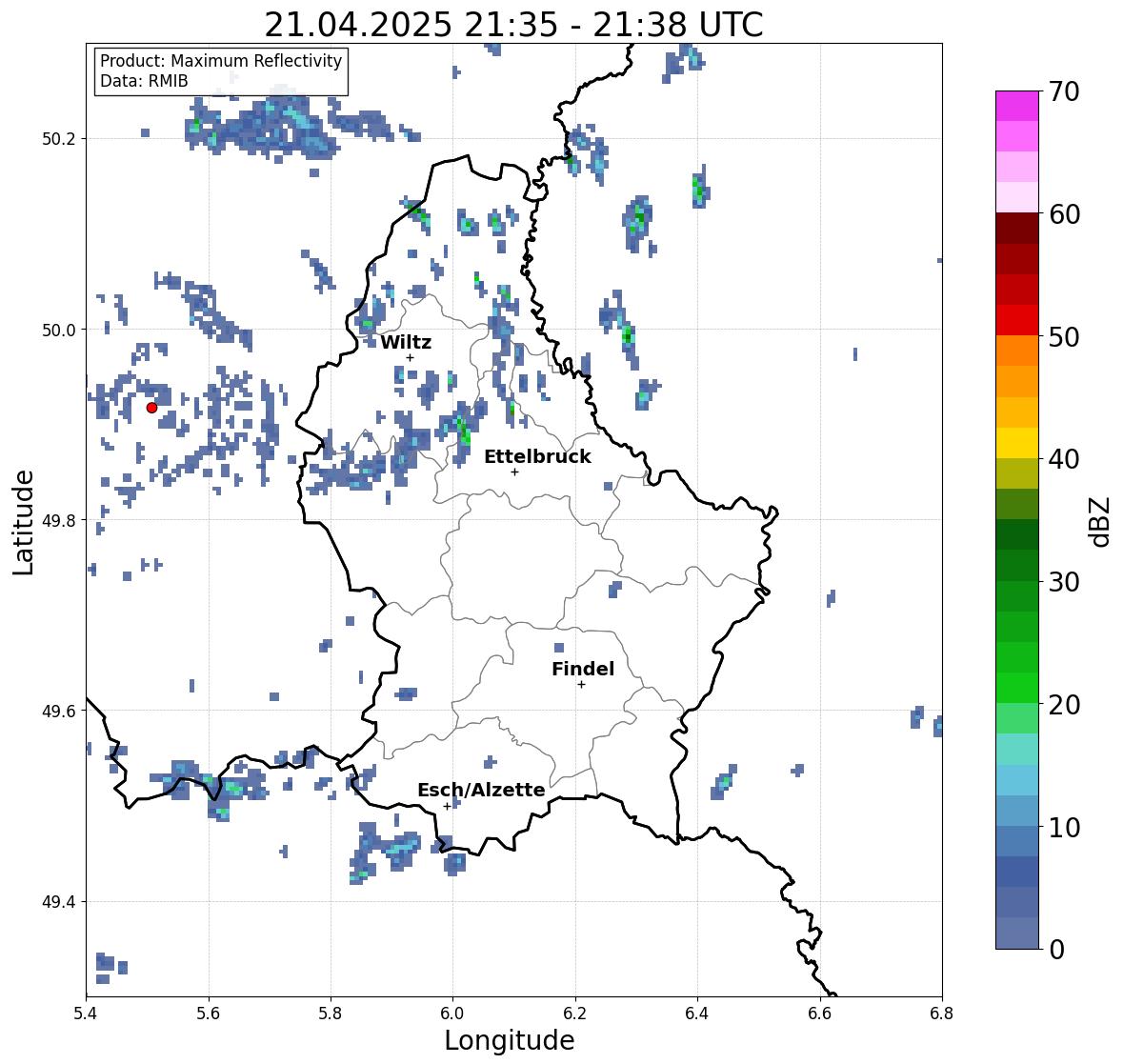Click the 6.2 longitude tick label
The image size is (1123, 1064).
click(575, 1014)
